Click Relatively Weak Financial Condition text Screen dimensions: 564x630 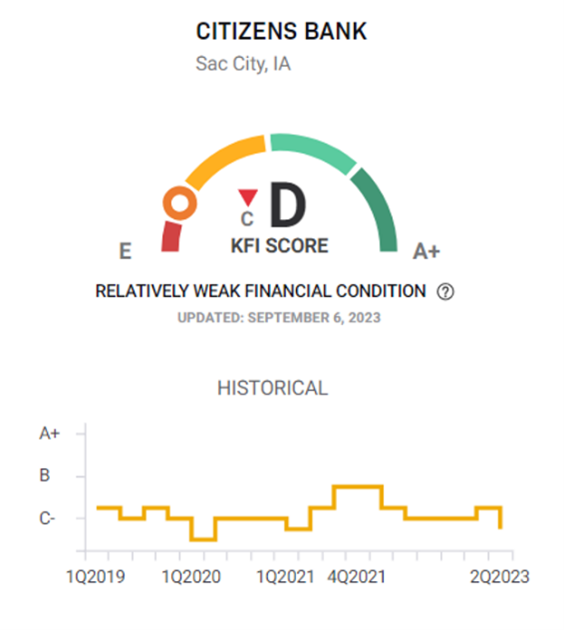(x=261, y=291)
